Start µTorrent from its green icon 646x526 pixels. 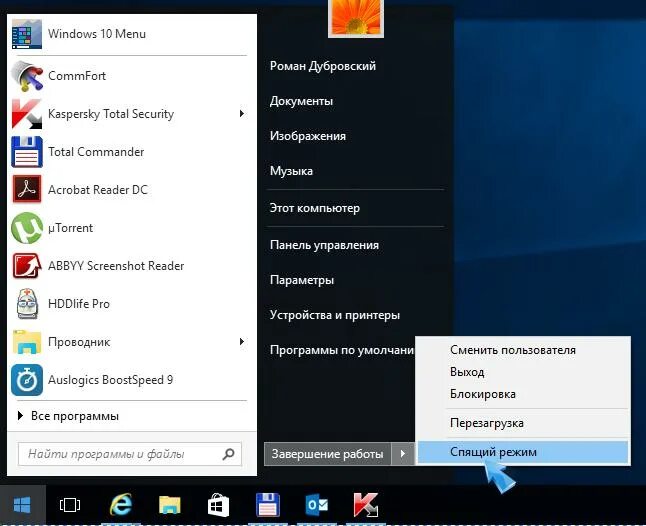pos(27,228)
